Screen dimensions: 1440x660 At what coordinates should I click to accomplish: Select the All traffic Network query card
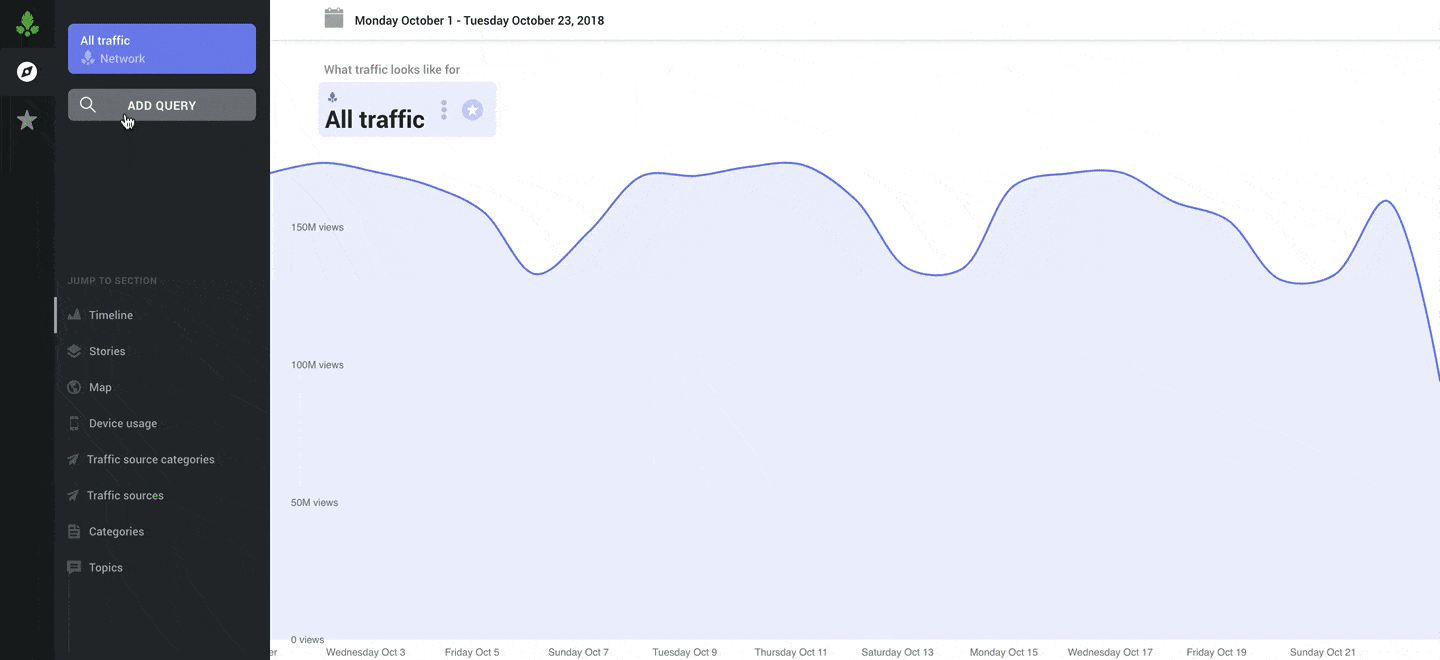[x=162, y=49]
